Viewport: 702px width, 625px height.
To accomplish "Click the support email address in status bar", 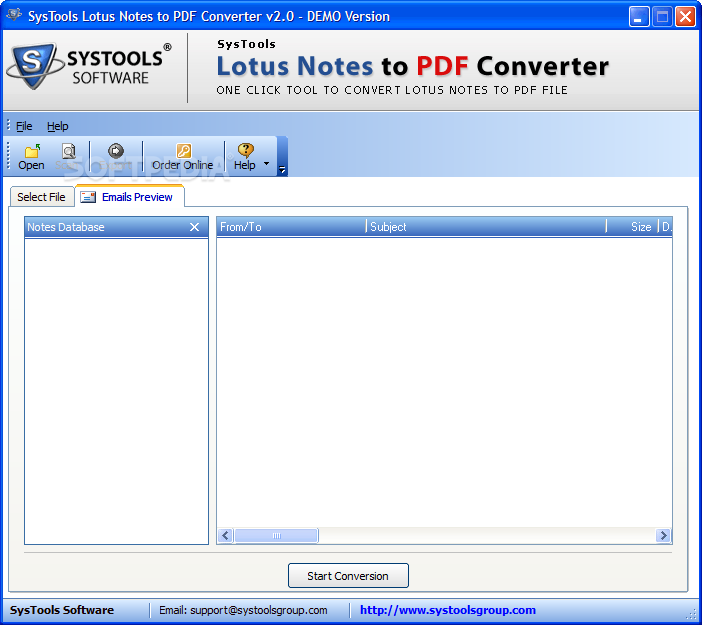I will pos(258,610).
